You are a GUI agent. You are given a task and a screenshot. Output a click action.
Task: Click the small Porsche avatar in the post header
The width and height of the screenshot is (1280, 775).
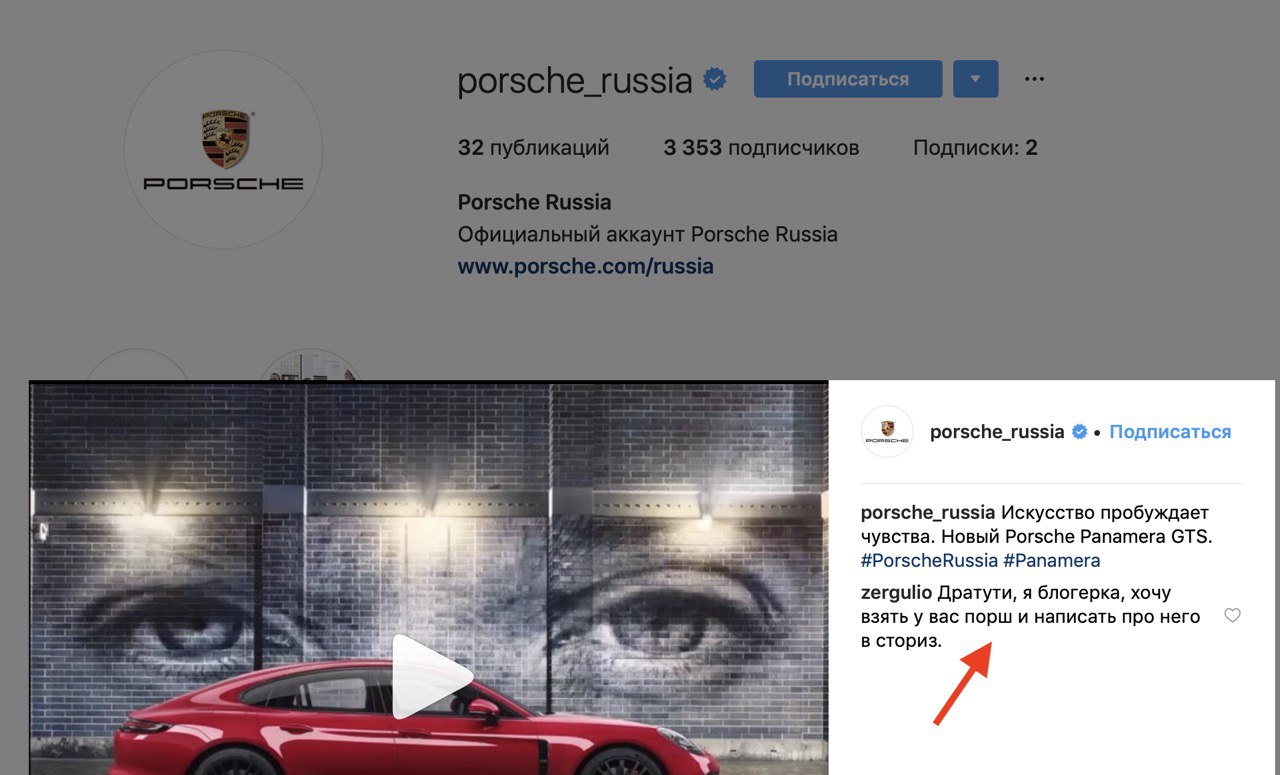[x=887, y=432]
